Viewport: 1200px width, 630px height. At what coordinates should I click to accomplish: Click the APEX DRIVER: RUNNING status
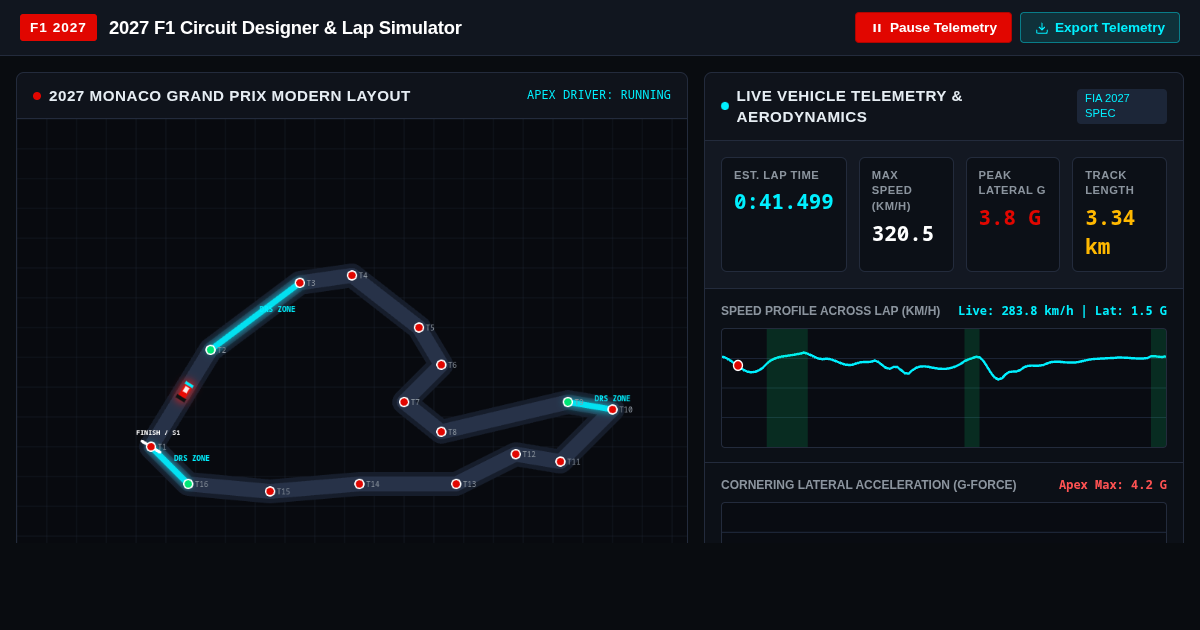[x=599, y=95]
